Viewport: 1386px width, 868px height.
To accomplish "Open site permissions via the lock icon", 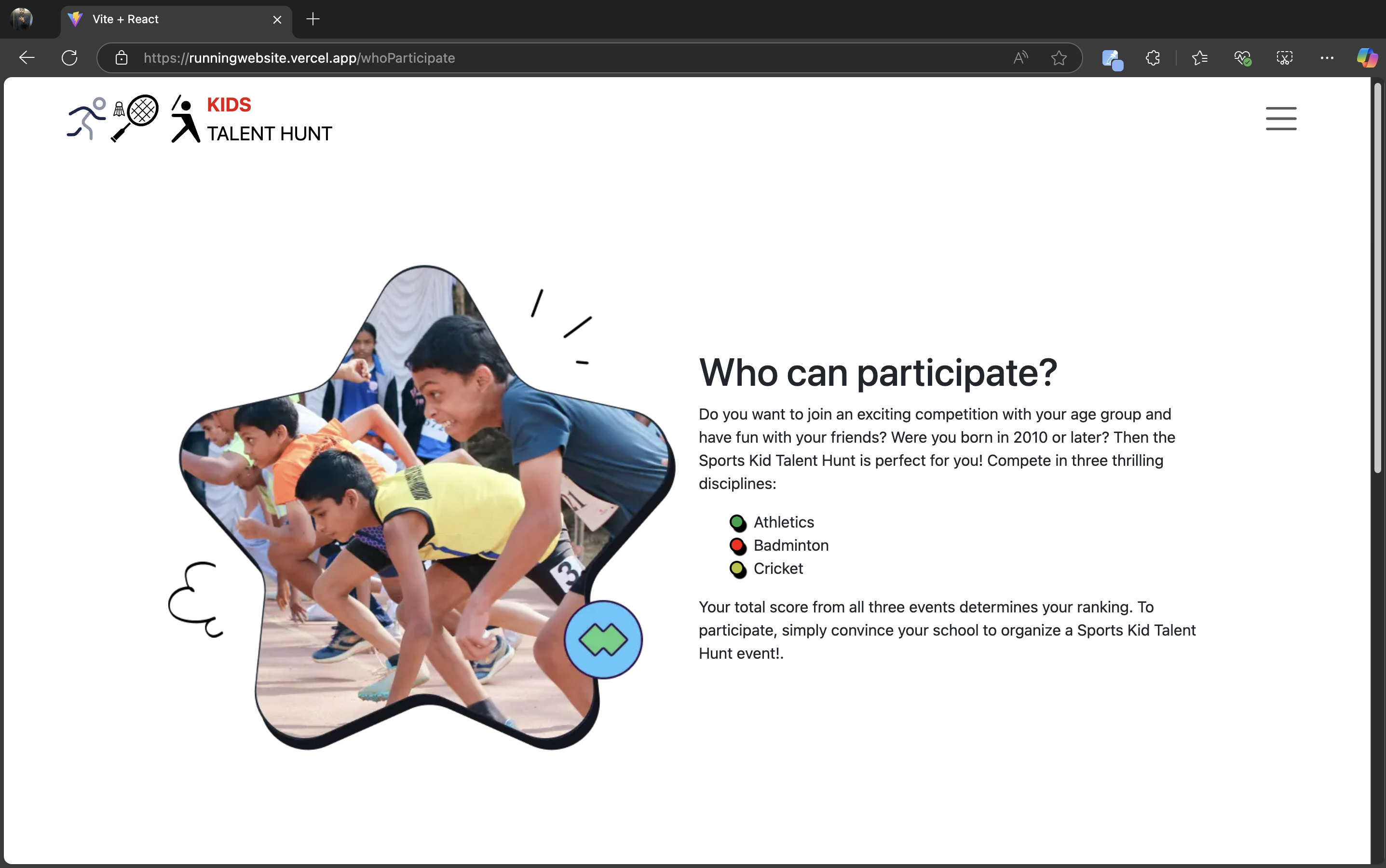I will click(x=121, y=57).
